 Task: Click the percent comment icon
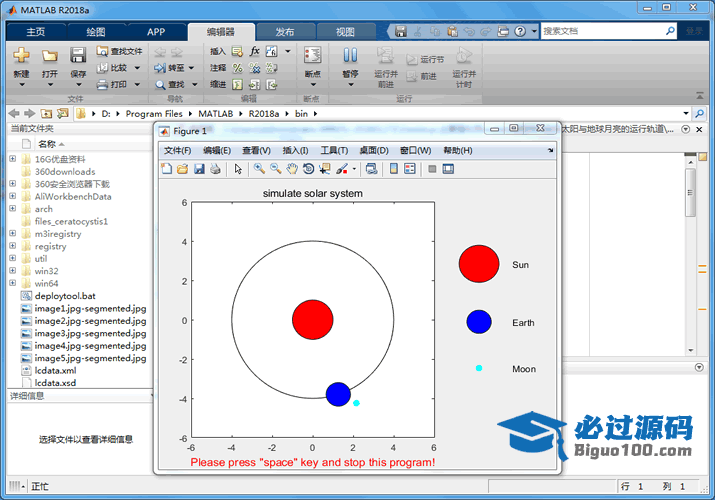[x=238, y=68]
